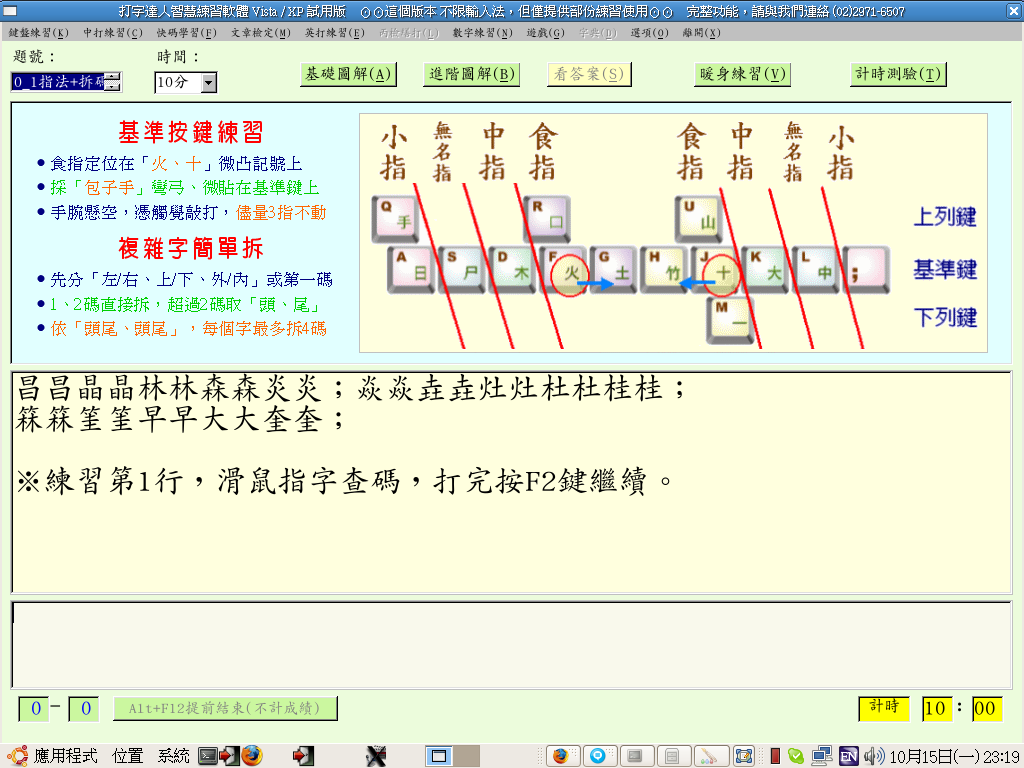The width and height of the screenshot is (1024, 768).
Task: Click the Q 手 key in the keyboard diagram
Action: [x=395, y=219]
